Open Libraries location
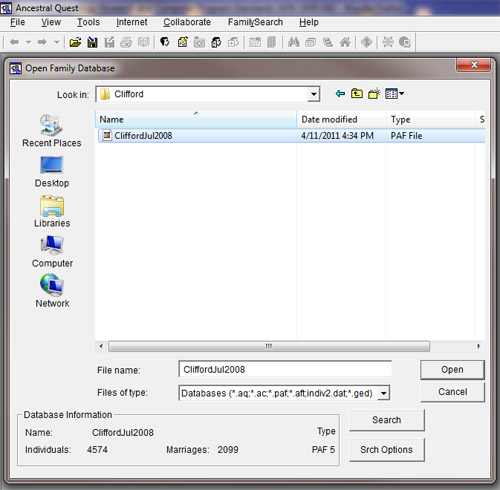 [x=52, y=212]
